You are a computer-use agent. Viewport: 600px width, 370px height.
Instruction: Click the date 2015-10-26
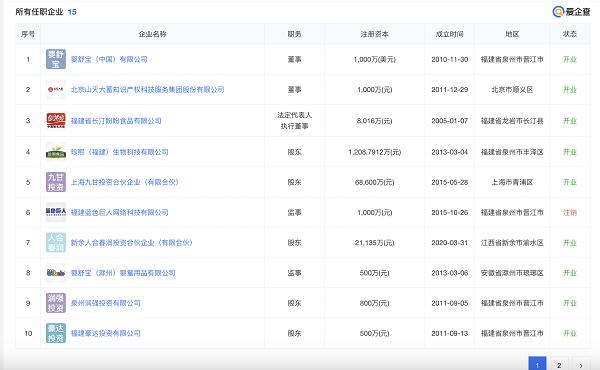(x=450, y=212)
